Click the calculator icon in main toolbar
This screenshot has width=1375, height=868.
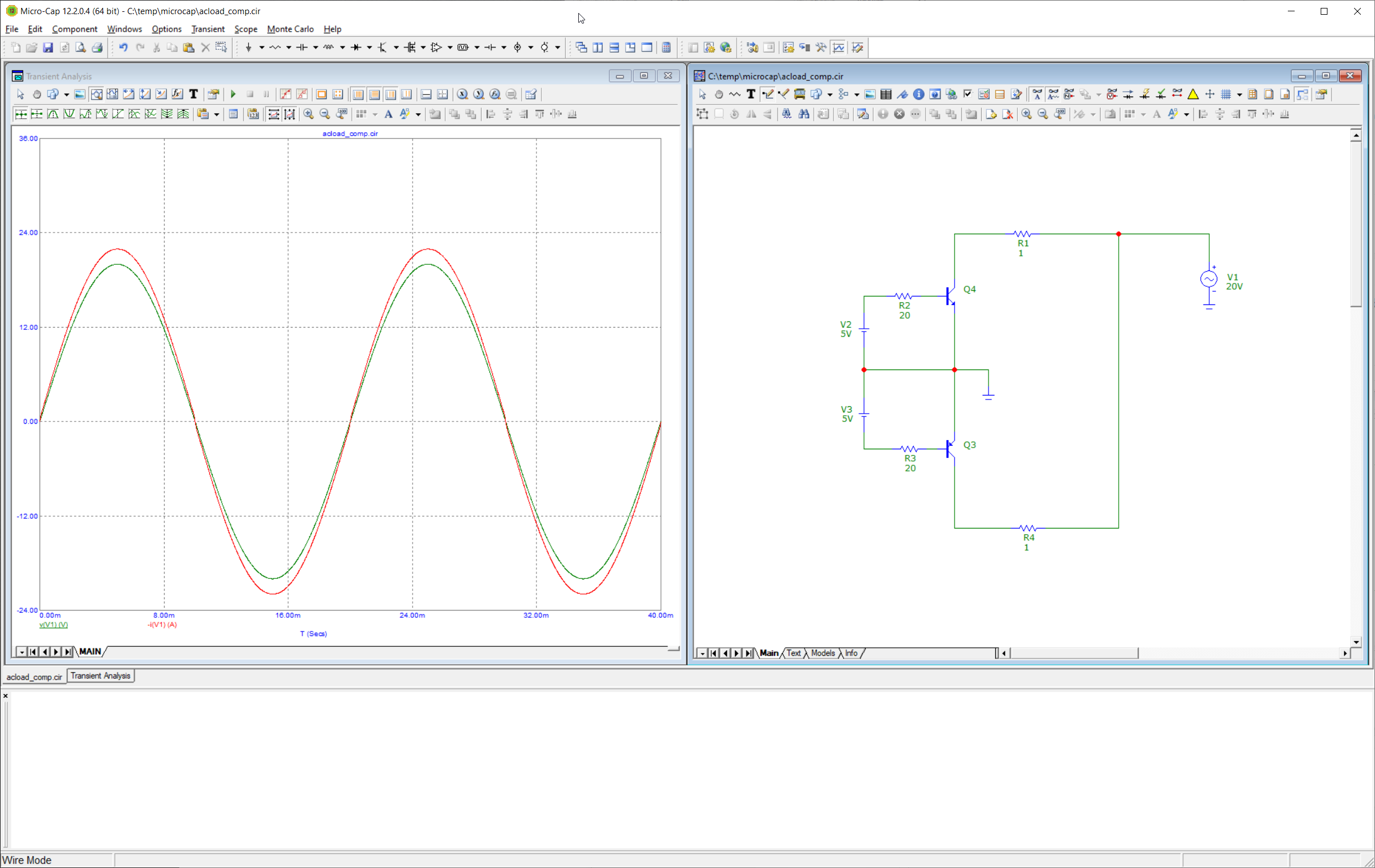click(667, 48)
